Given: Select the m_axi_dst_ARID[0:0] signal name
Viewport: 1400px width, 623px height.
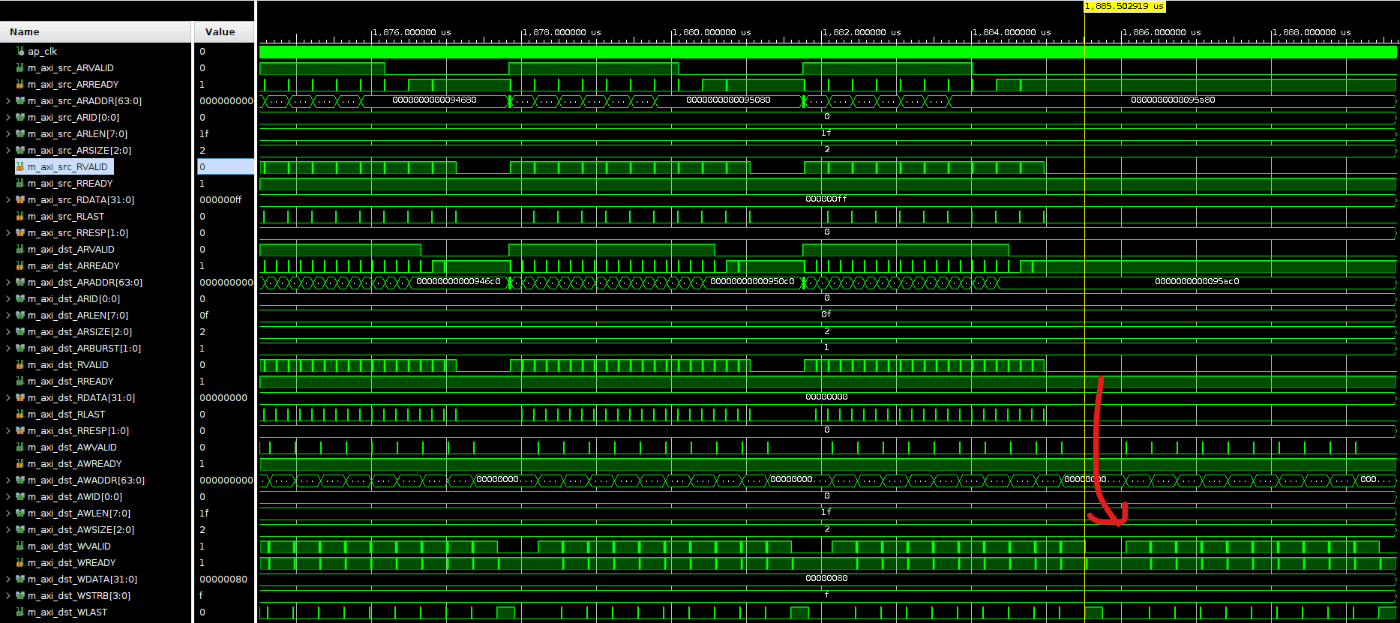Looking at the screenshot, I should click(x=73, y=298).
